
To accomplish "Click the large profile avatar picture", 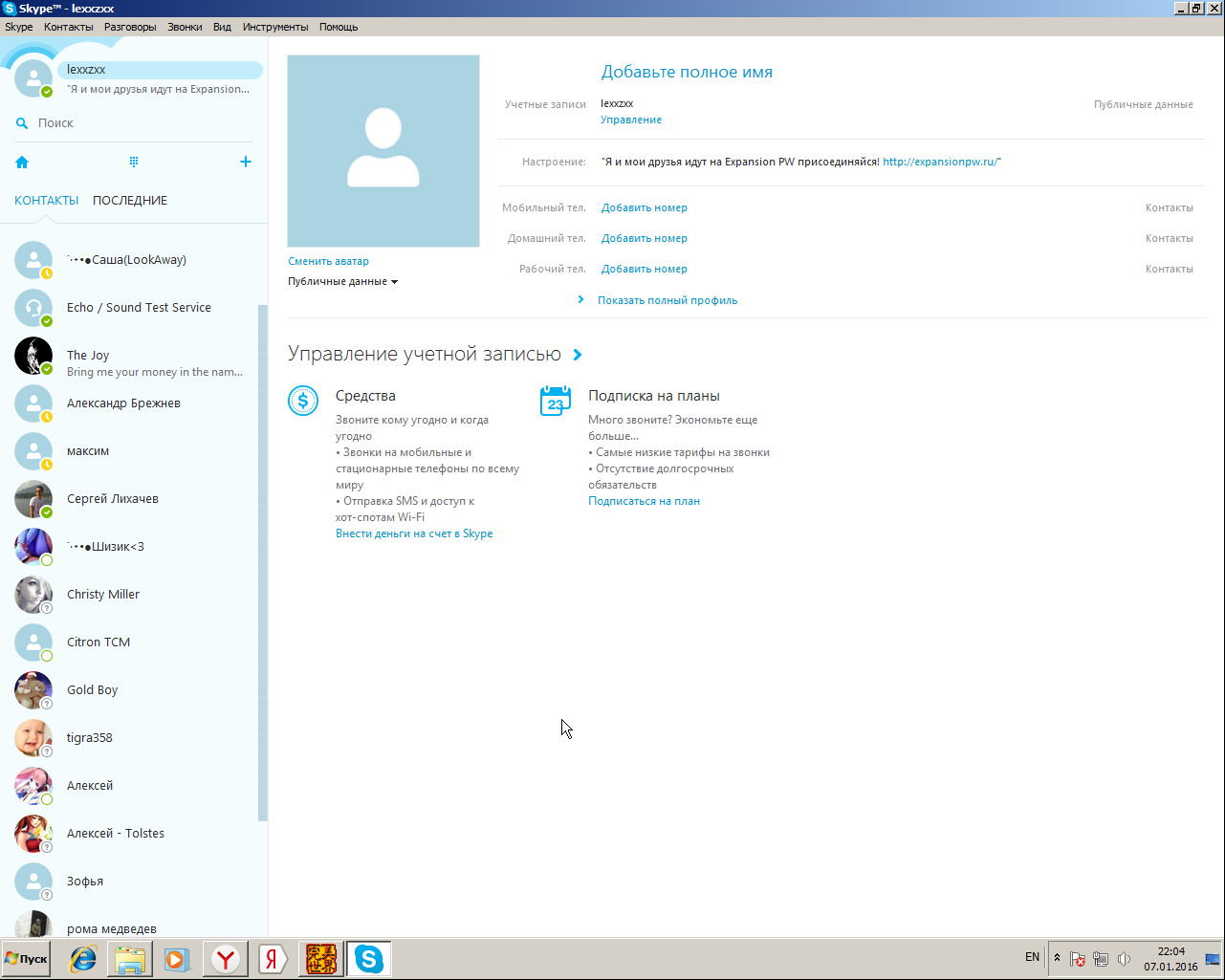I will (383, 151).
